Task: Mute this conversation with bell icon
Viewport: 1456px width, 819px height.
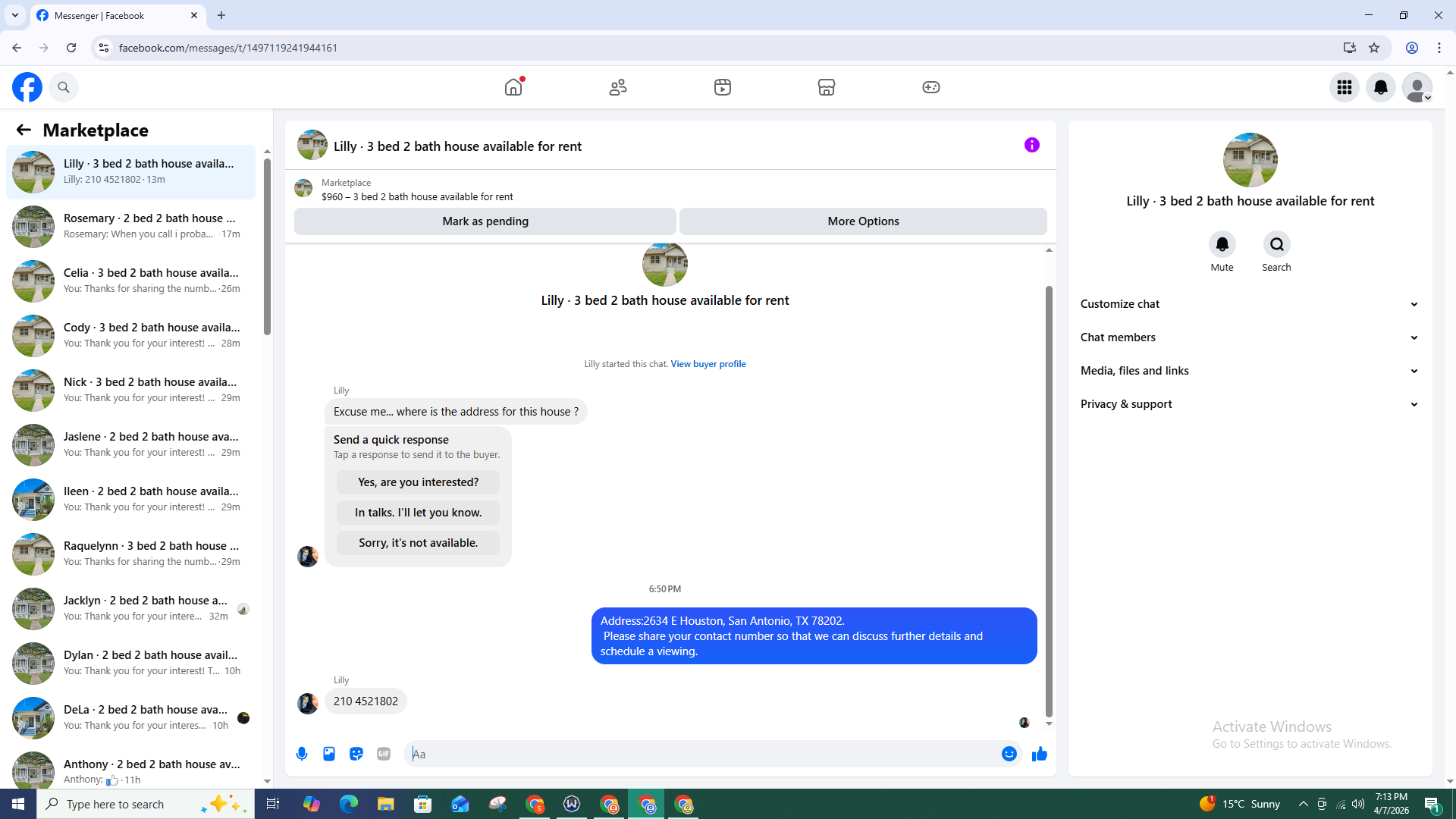Action: tap(1222, 245)
